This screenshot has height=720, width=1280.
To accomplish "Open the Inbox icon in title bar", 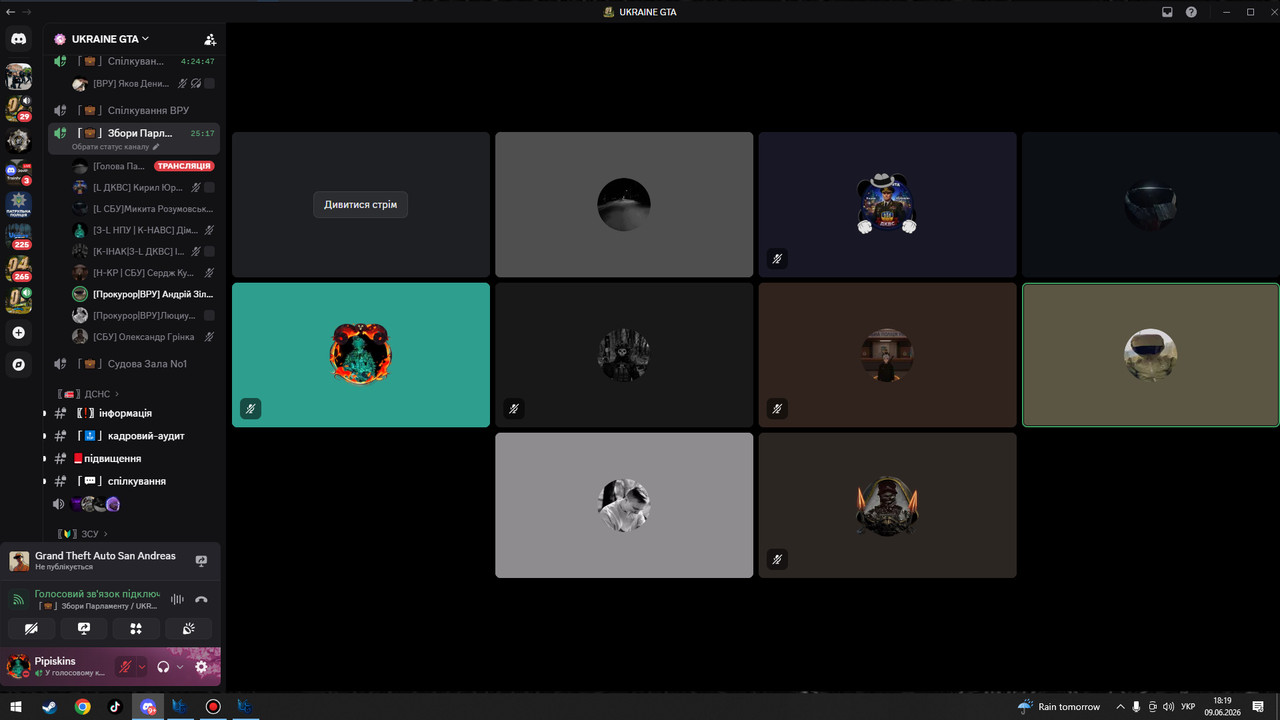I will pos(1167,12).
